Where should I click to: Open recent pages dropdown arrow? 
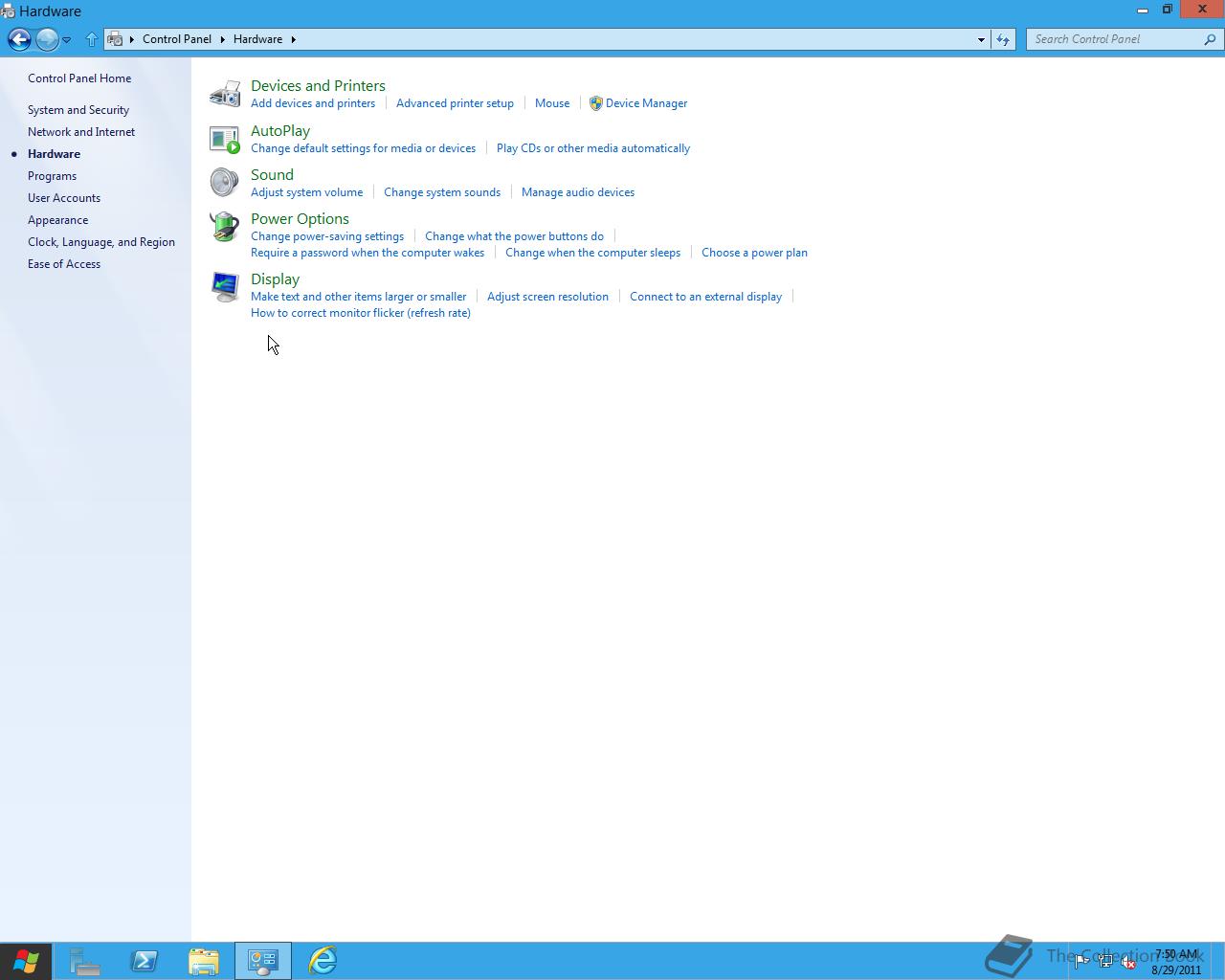(67, 39)
